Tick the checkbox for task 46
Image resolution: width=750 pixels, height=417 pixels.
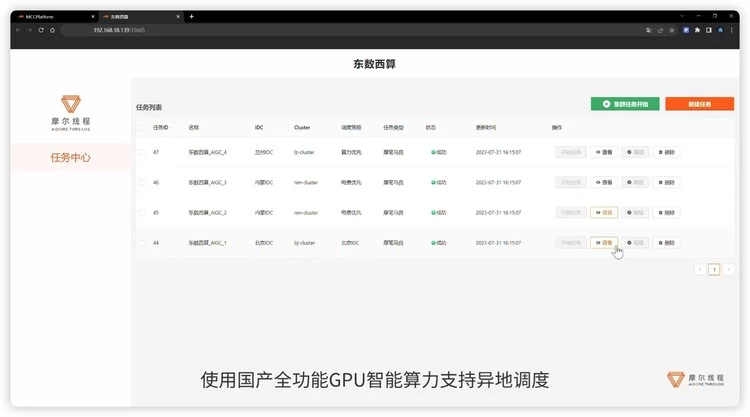pos(142,183)
